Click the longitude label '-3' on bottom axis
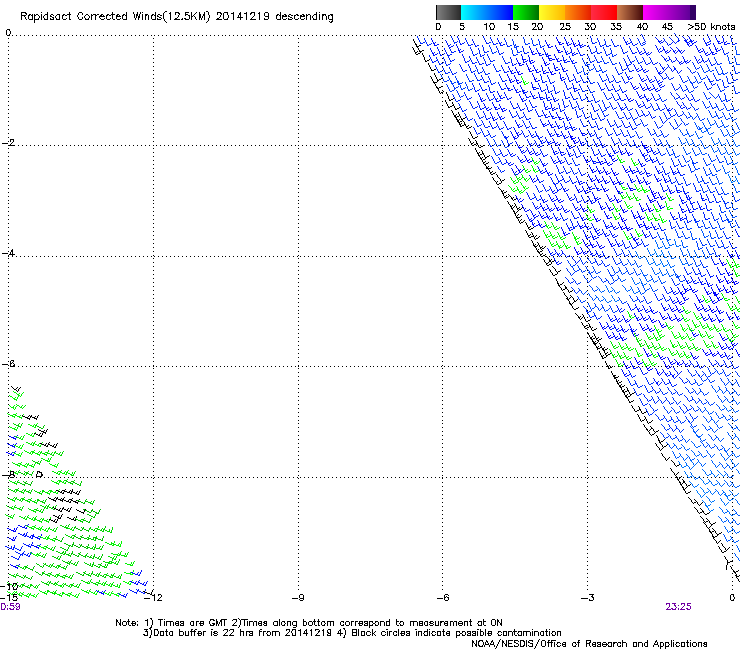 pos(588,598)
